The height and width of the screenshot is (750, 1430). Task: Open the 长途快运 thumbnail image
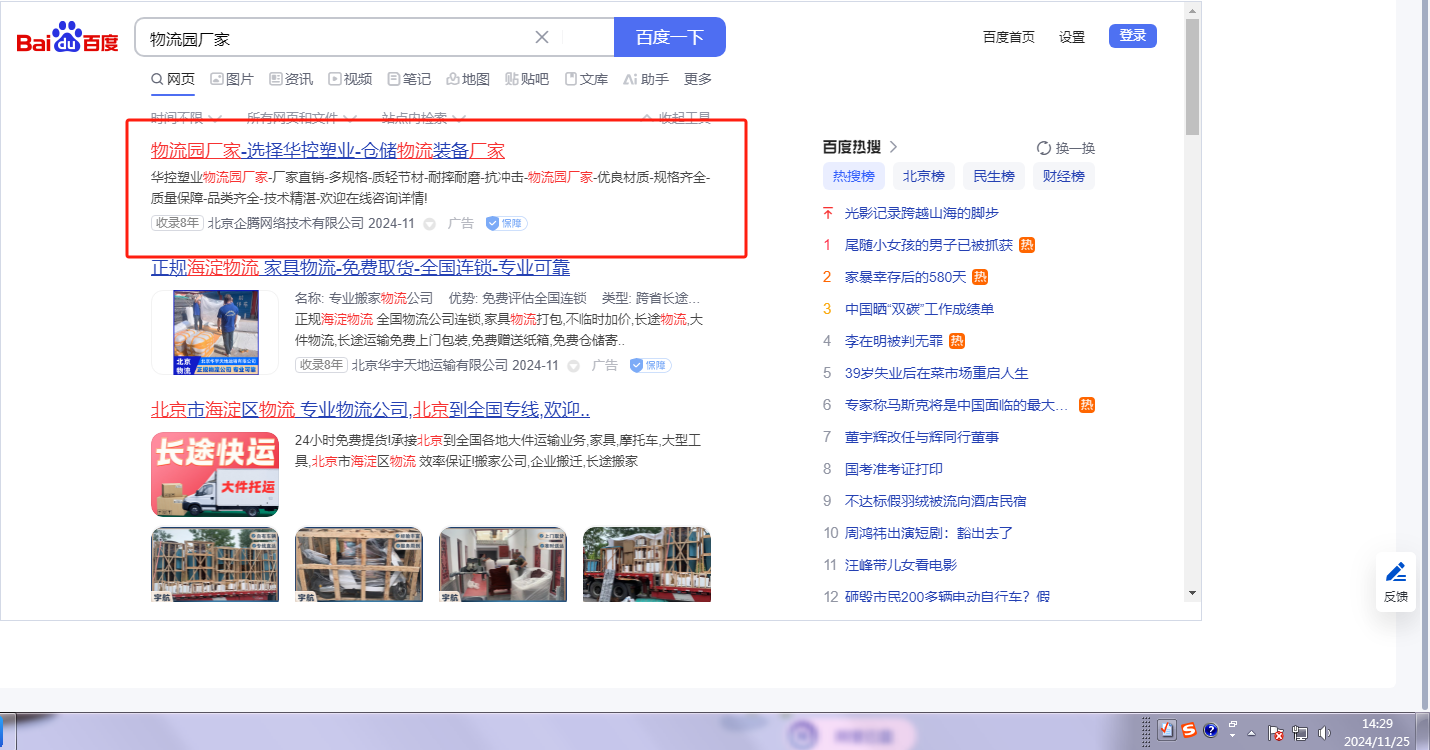[x=215, y=474]
